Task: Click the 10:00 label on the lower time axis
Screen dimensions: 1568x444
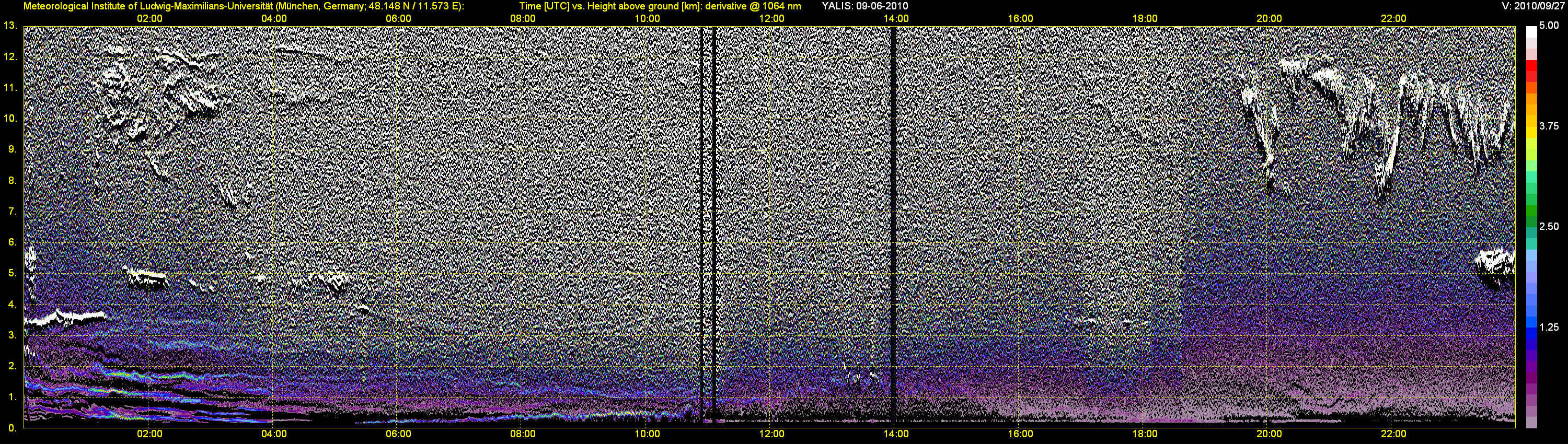Action: coord(647,434)
